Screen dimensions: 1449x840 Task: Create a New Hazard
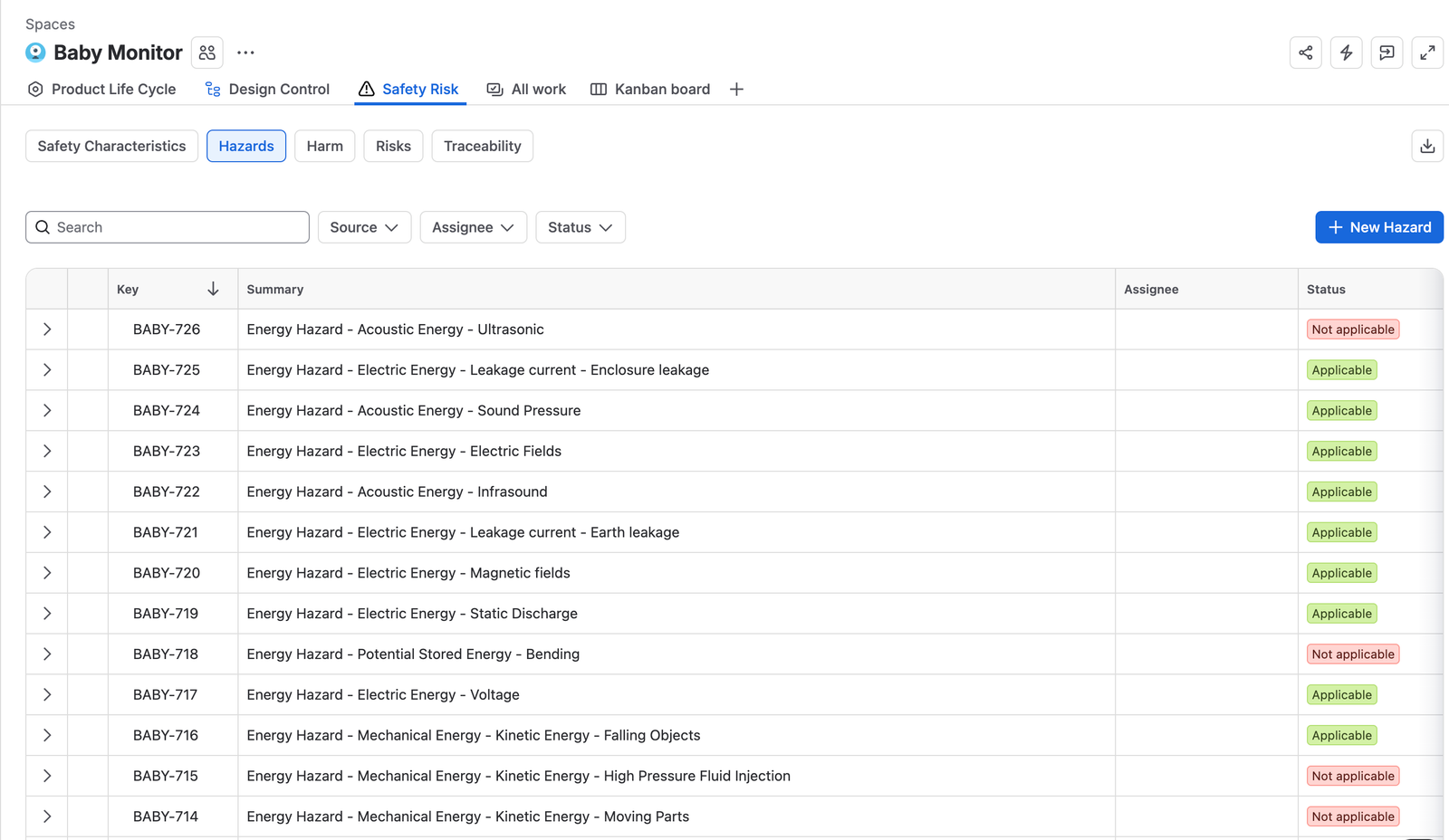point(1379,227)
